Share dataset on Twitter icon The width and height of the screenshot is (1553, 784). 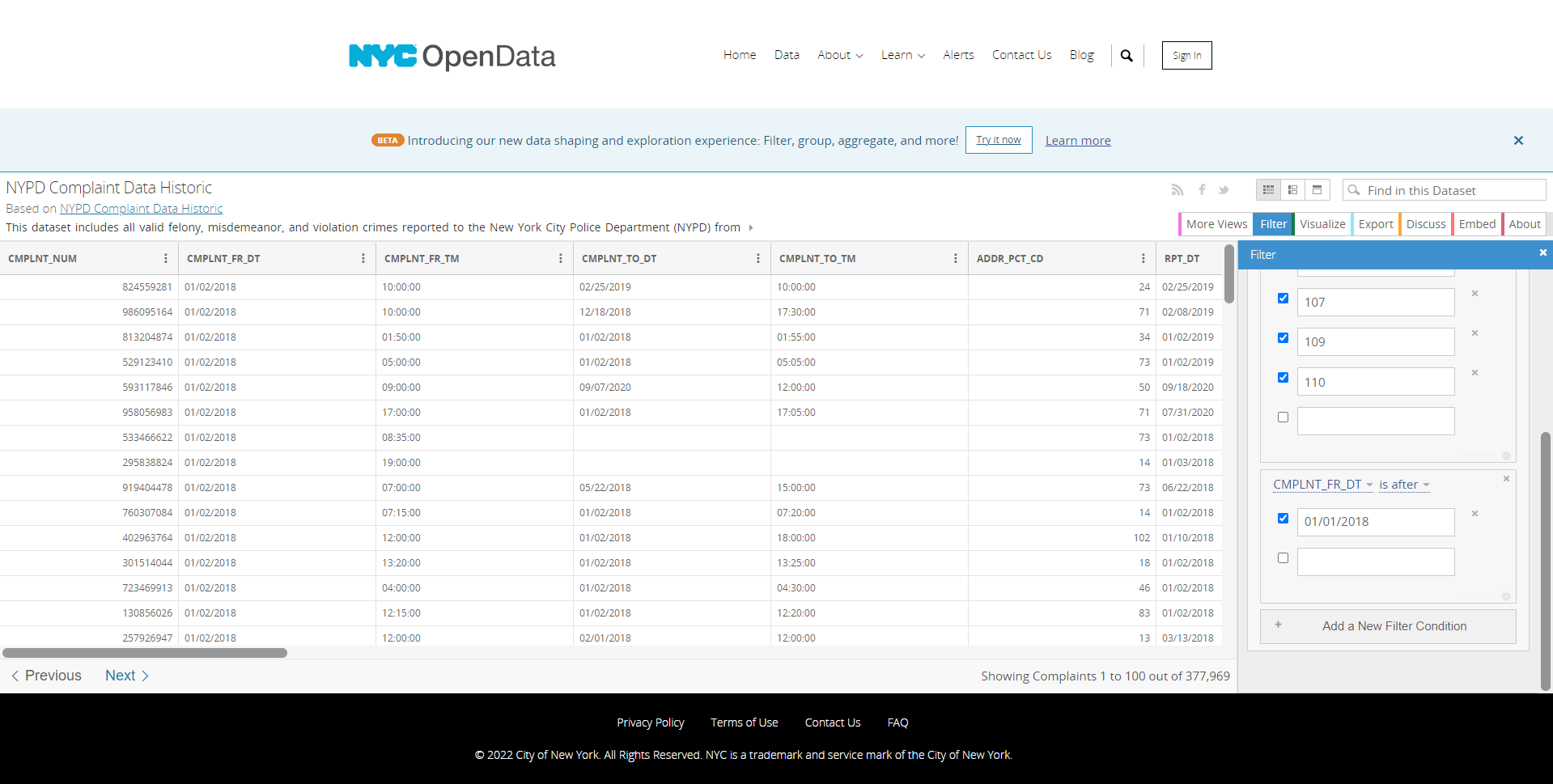pos(1224,190)
